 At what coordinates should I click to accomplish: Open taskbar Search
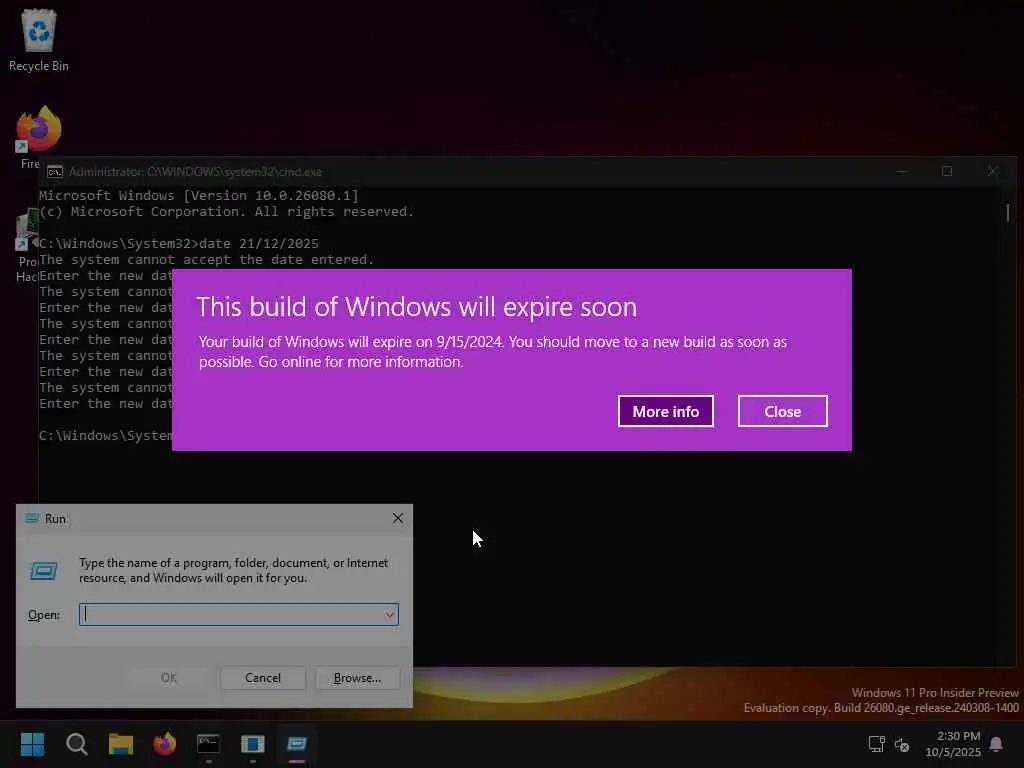coord(76,744)
